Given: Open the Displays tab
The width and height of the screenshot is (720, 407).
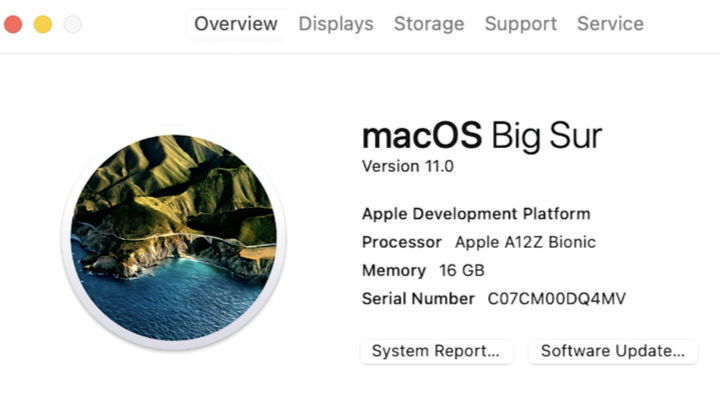Looking at the screenshot, I should (x=336, y=24).
